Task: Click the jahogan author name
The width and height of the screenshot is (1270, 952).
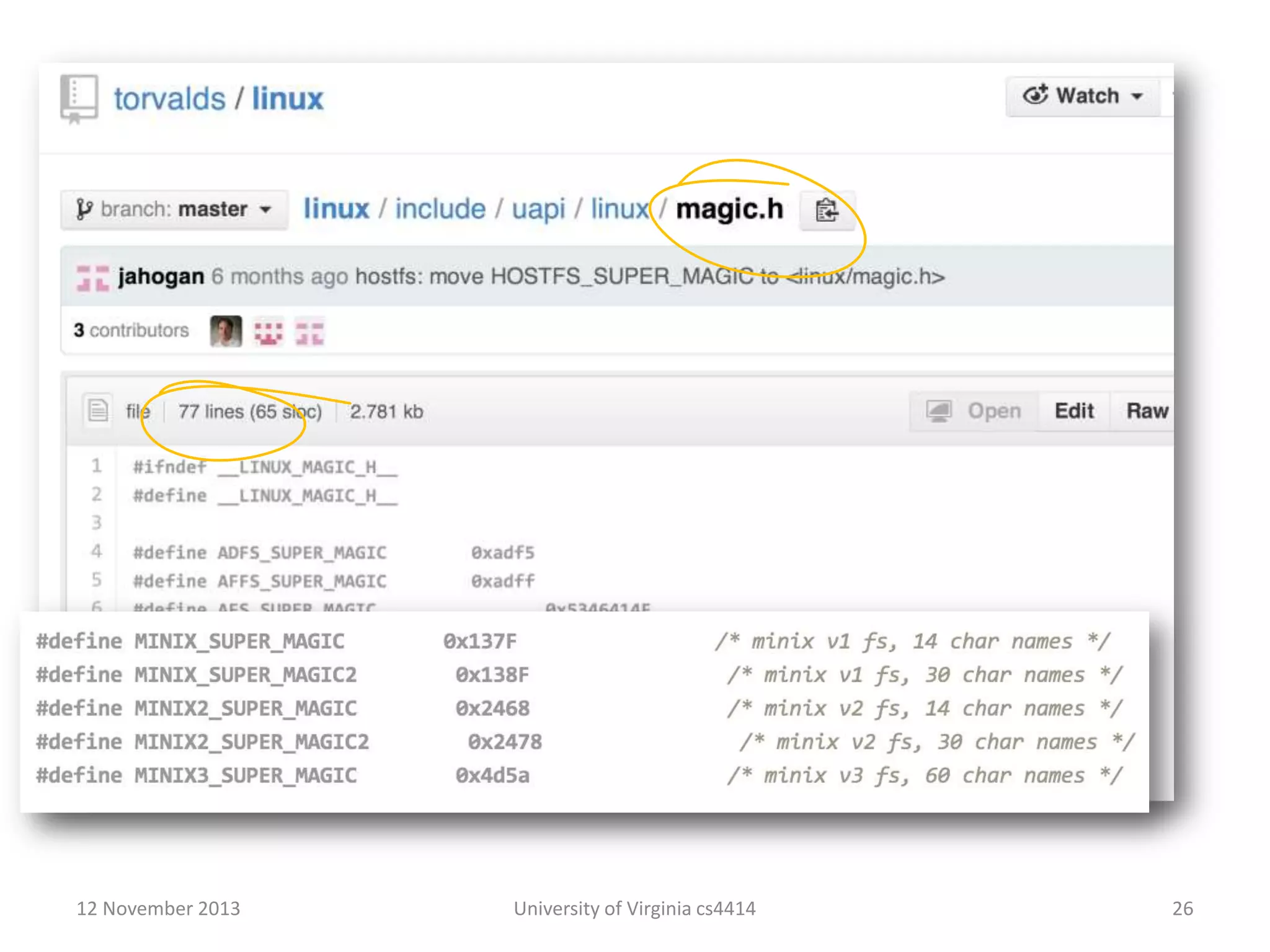Action: pos(161,276)
